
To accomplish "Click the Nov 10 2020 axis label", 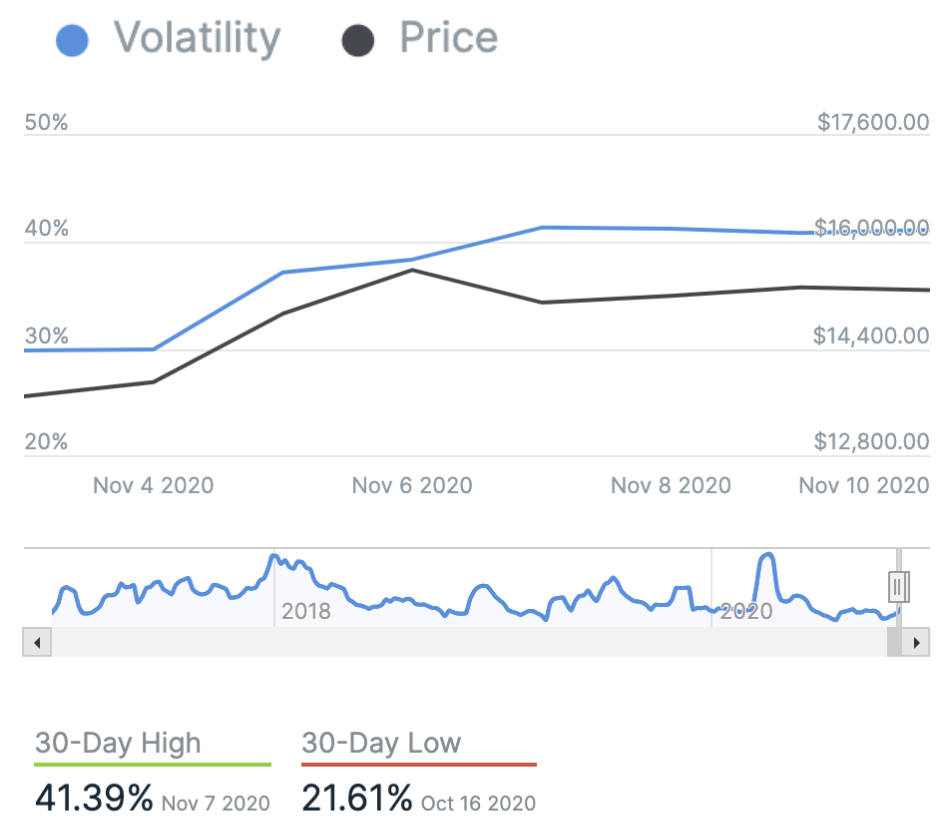I will (x=864, y=486).
